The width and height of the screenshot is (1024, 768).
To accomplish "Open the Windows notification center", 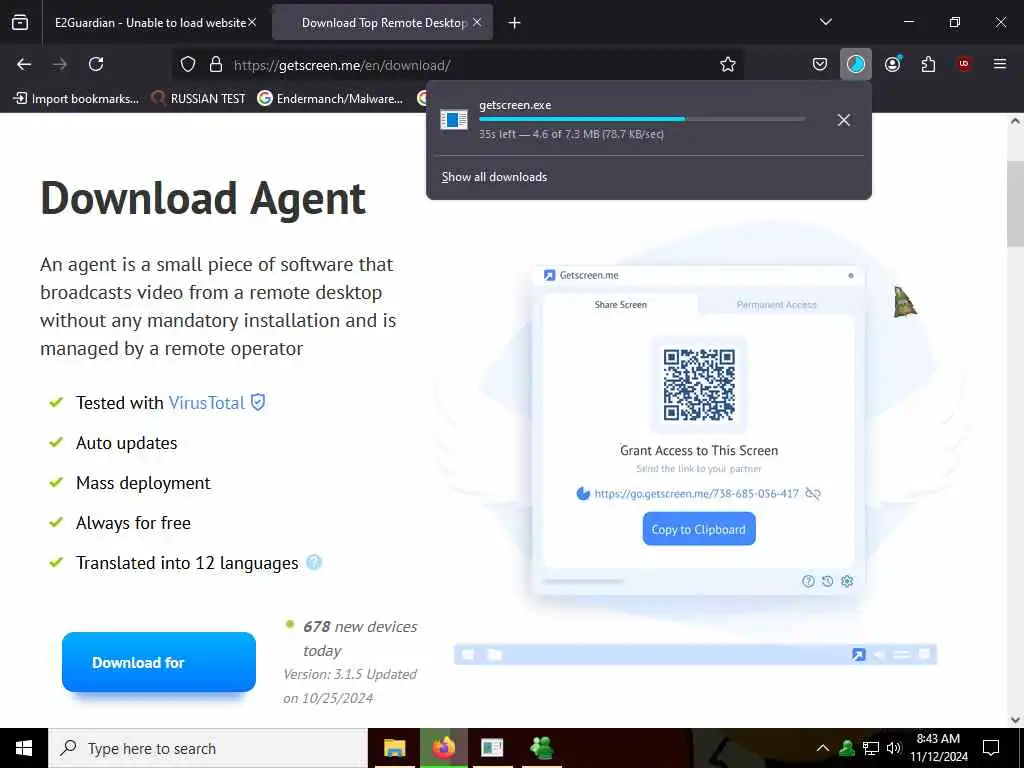I will [991, 748].
